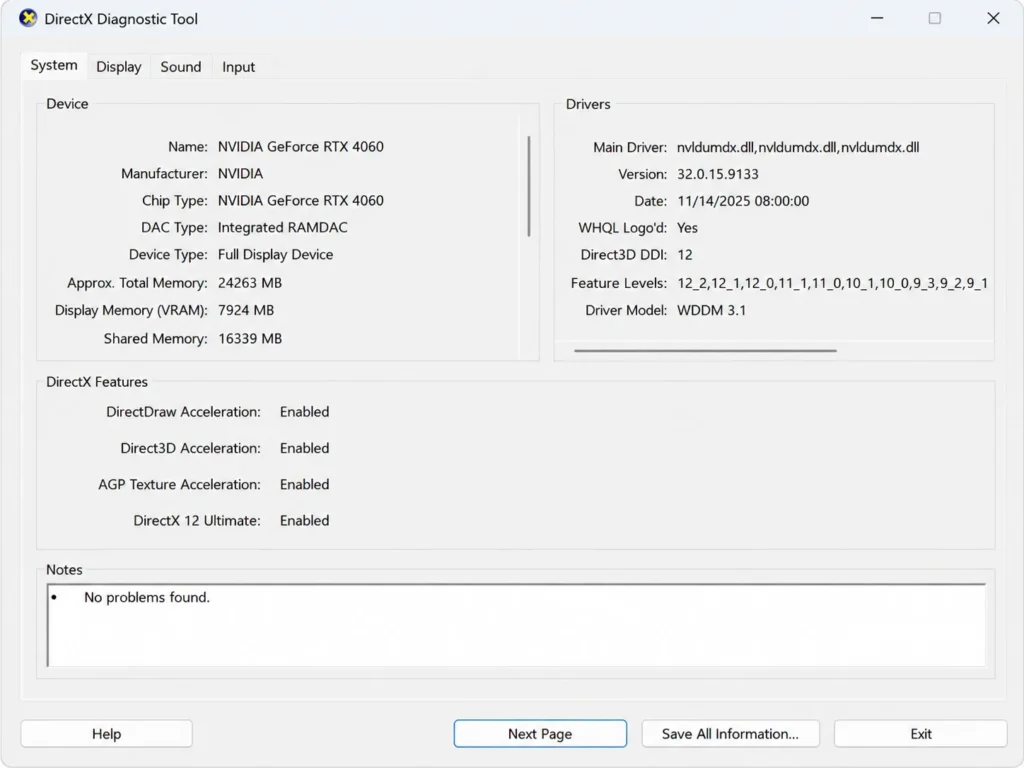Image resolution: width=1024 pixels, height=768 pixels.
Task: Click the Approx. Total Memory label
Action: tap(137, 283)
